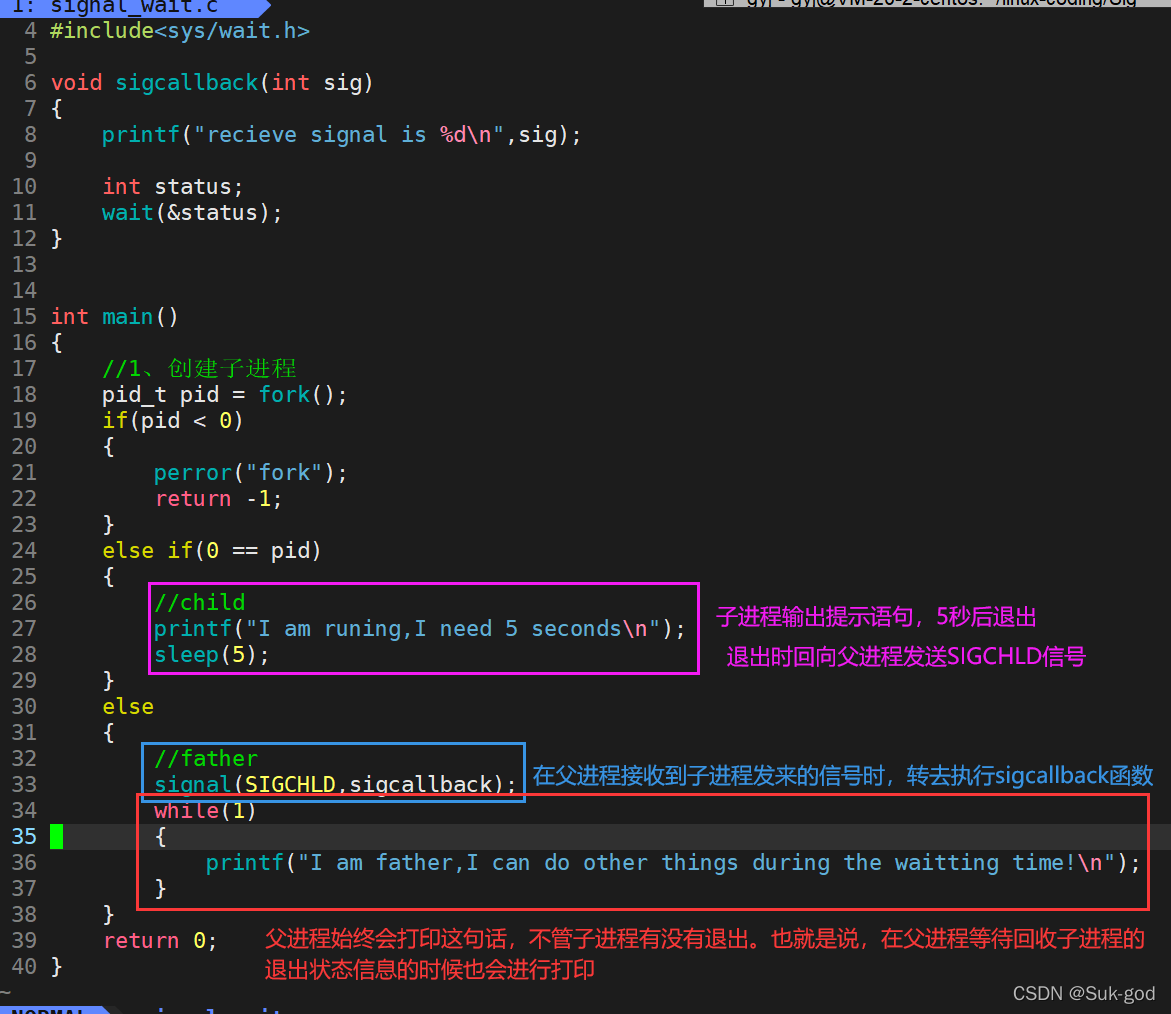This screenshot has height=1014, width=1171.
Task: Click the sleep(5); call
Action: (x=211, y=655)
